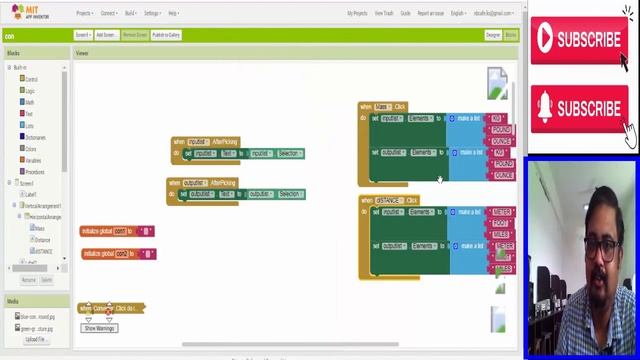Go to My Projects
Viewport: 640px width, 360px height.
tap(357, 13)
